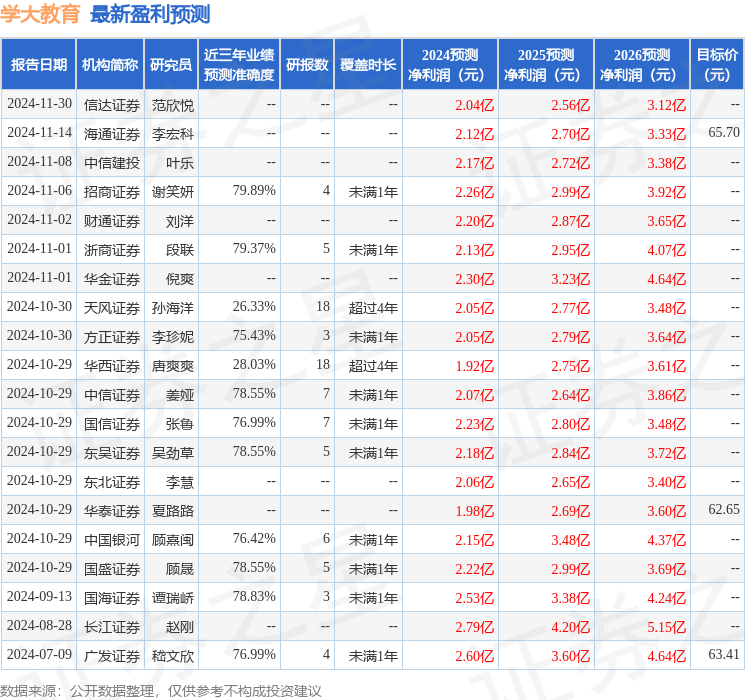Click researcher name 李宏科
This screenshot has height=700, width=745.
pyautogui.click(x=173, y=134)
